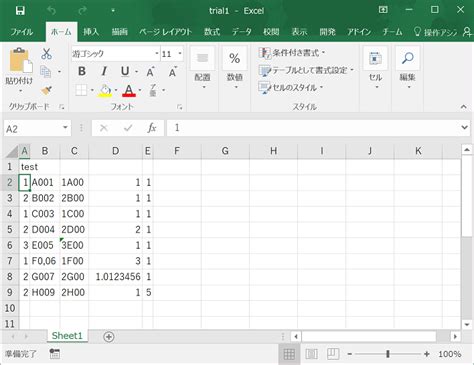Open borders dropdown arrow
474x365 pixels.
[92, 90]
